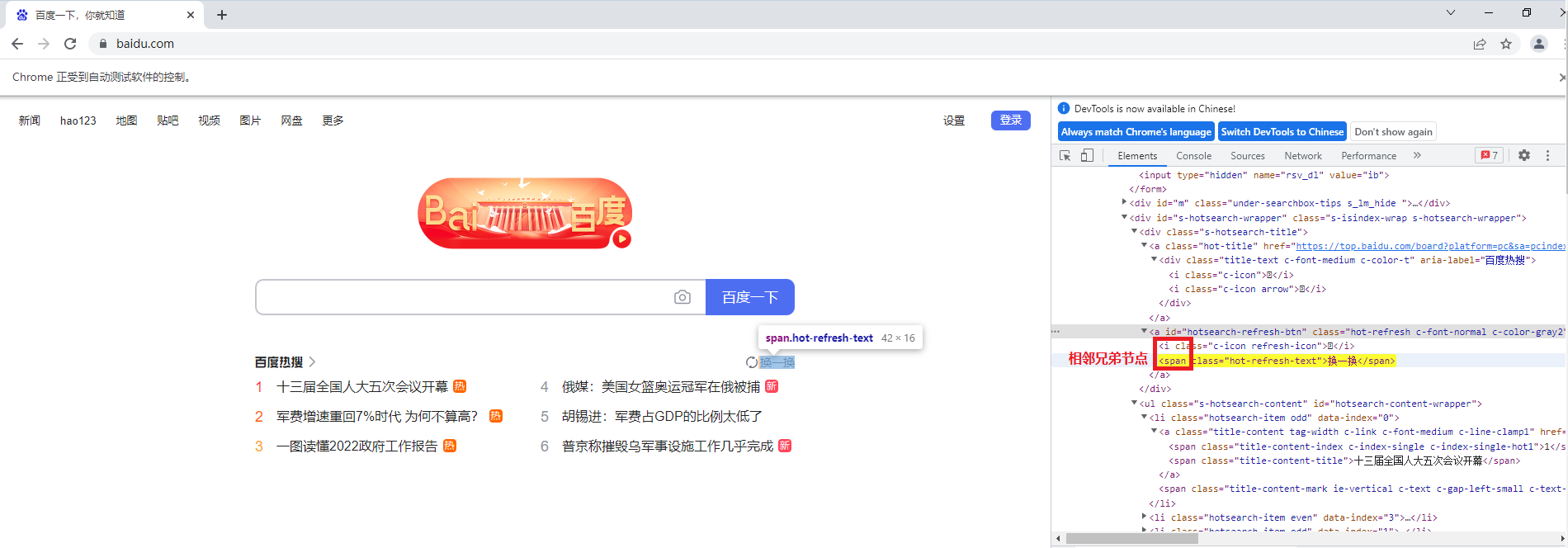
Task: Switch to the Console tab
Action: click(x=1194, y=156)
